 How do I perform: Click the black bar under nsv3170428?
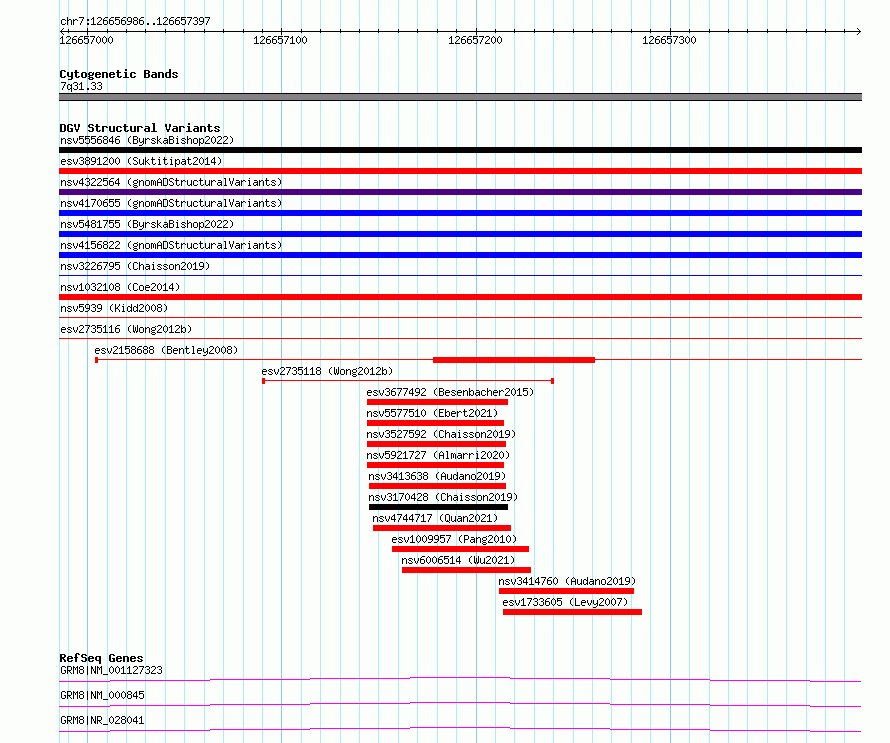click(438, 507)
